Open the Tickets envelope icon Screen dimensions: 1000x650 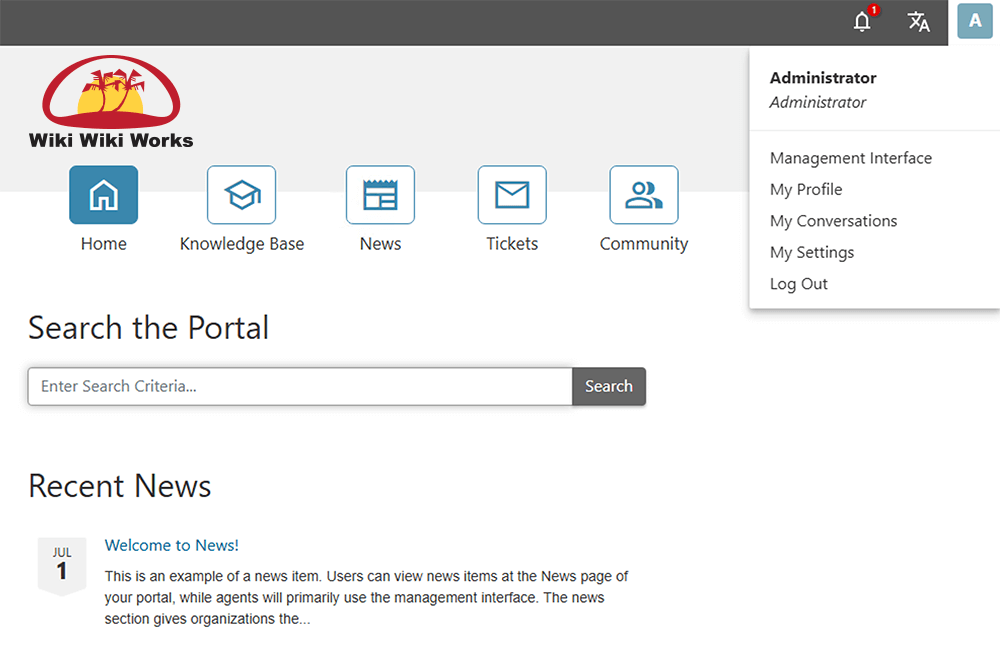pos(512,195)
